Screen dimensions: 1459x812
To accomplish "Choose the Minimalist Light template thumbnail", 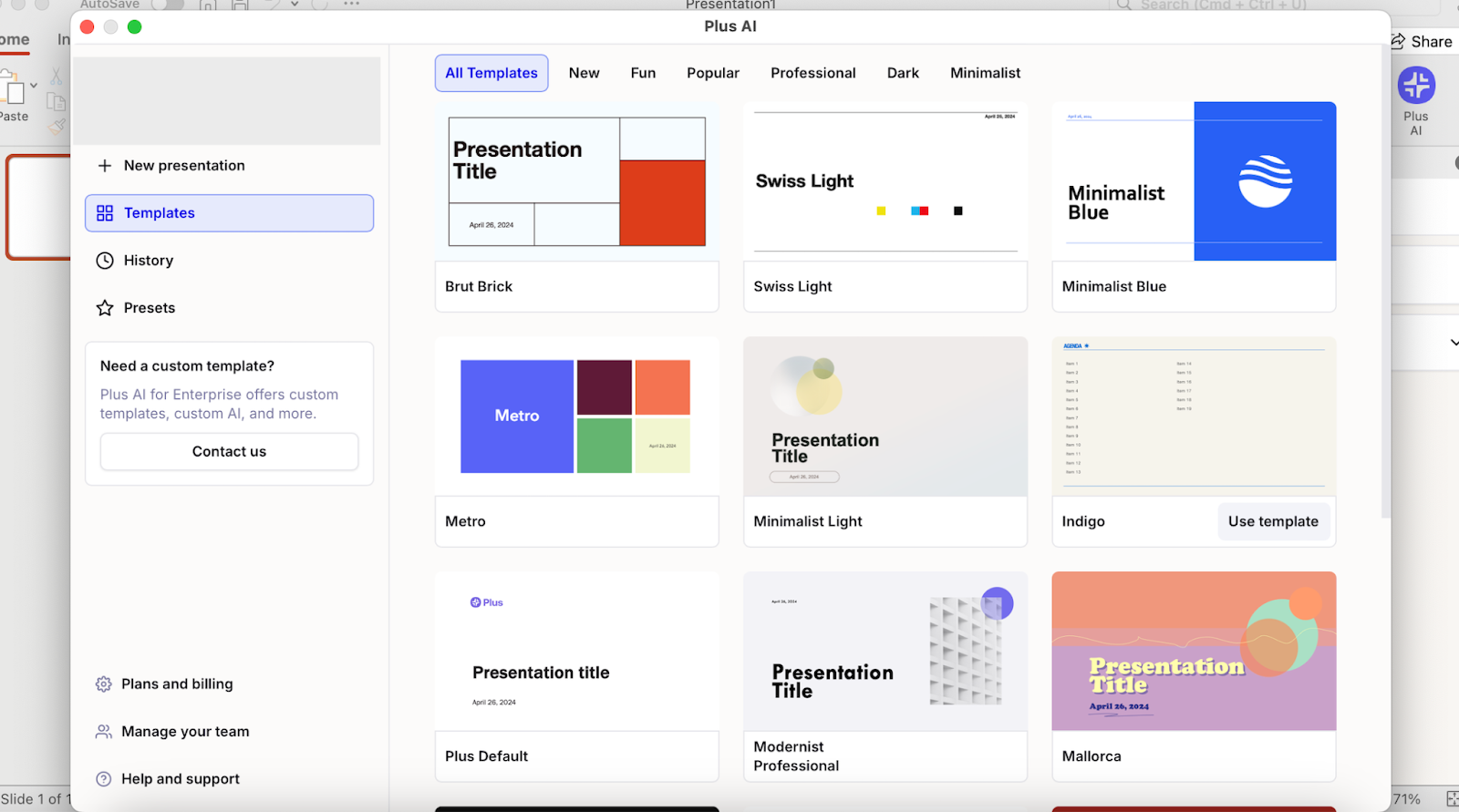I will point(885,416).
